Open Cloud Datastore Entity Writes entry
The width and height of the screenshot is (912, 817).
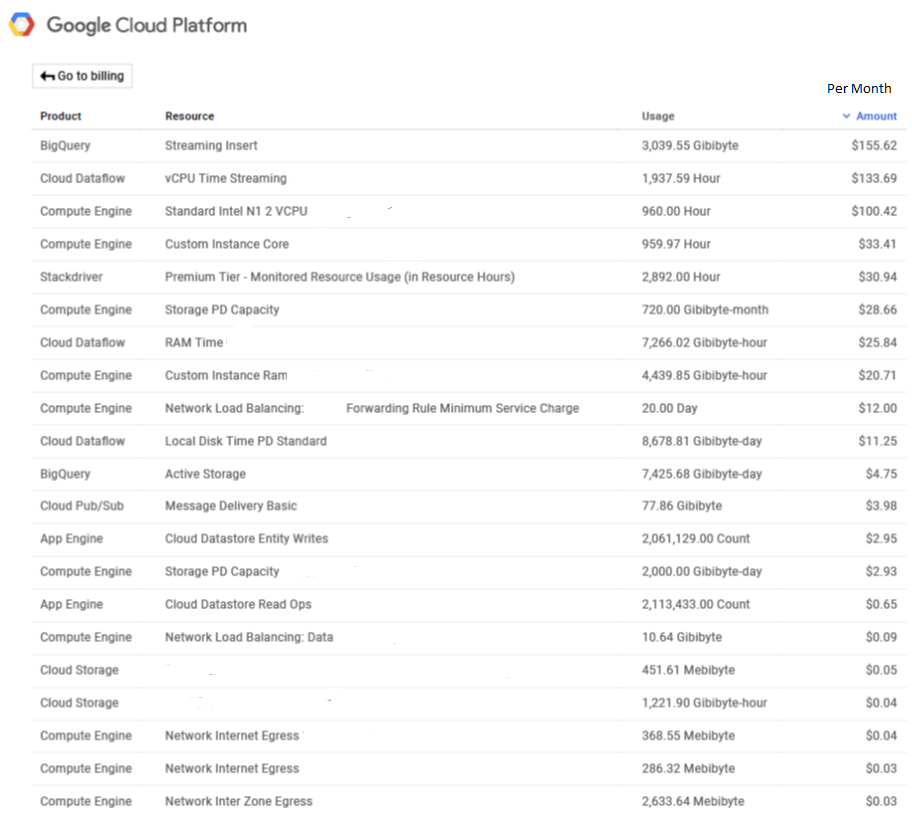pyautogui.click(x=246, y=538)
